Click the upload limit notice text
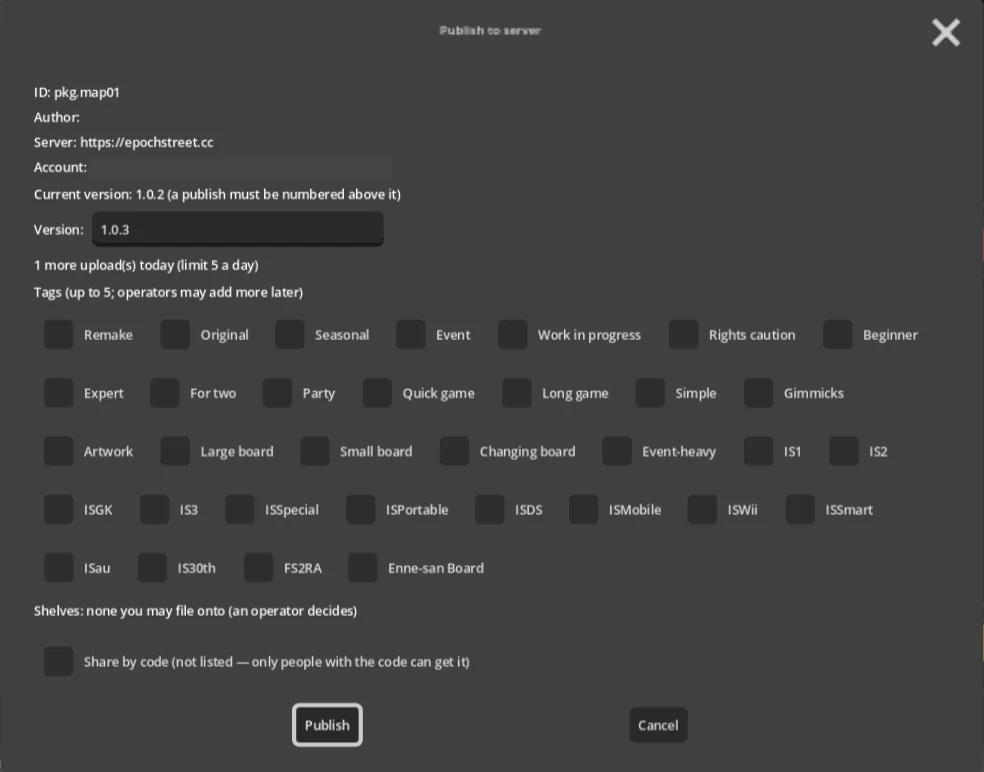This screenshot has width=984, height=772. coord(146,265)
